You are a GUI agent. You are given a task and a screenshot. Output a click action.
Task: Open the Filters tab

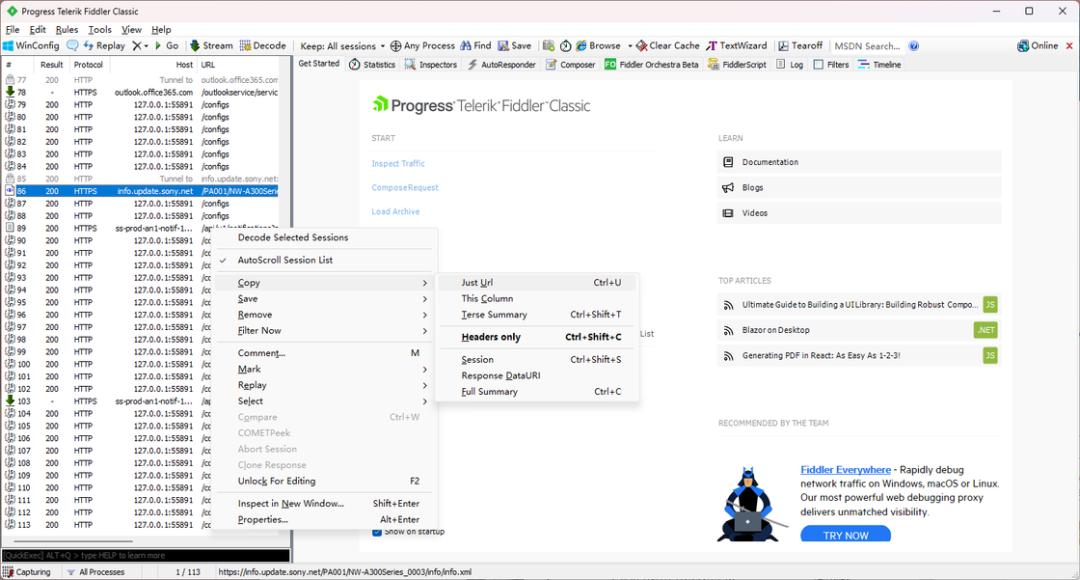(x=831, y=64)
